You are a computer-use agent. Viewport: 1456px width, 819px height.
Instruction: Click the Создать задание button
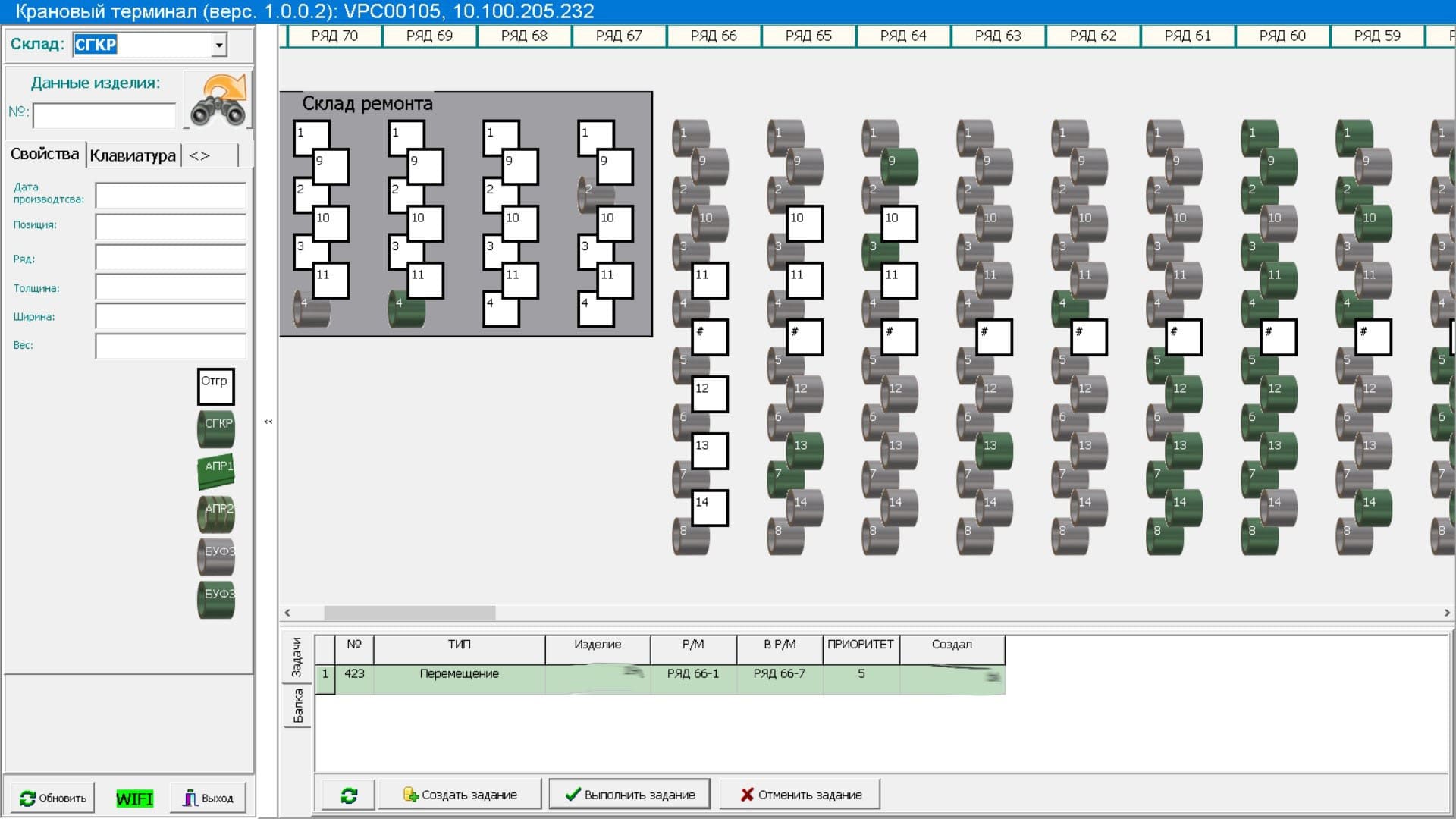(460, 795)
